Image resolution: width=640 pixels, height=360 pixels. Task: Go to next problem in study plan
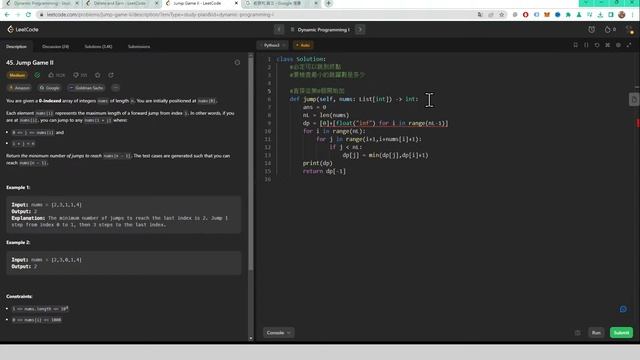360,29
